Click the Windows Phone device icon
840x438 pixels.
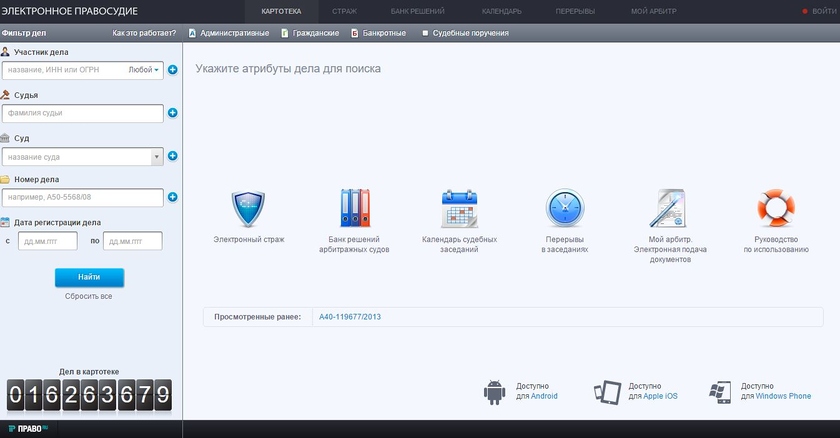(721, 390)
